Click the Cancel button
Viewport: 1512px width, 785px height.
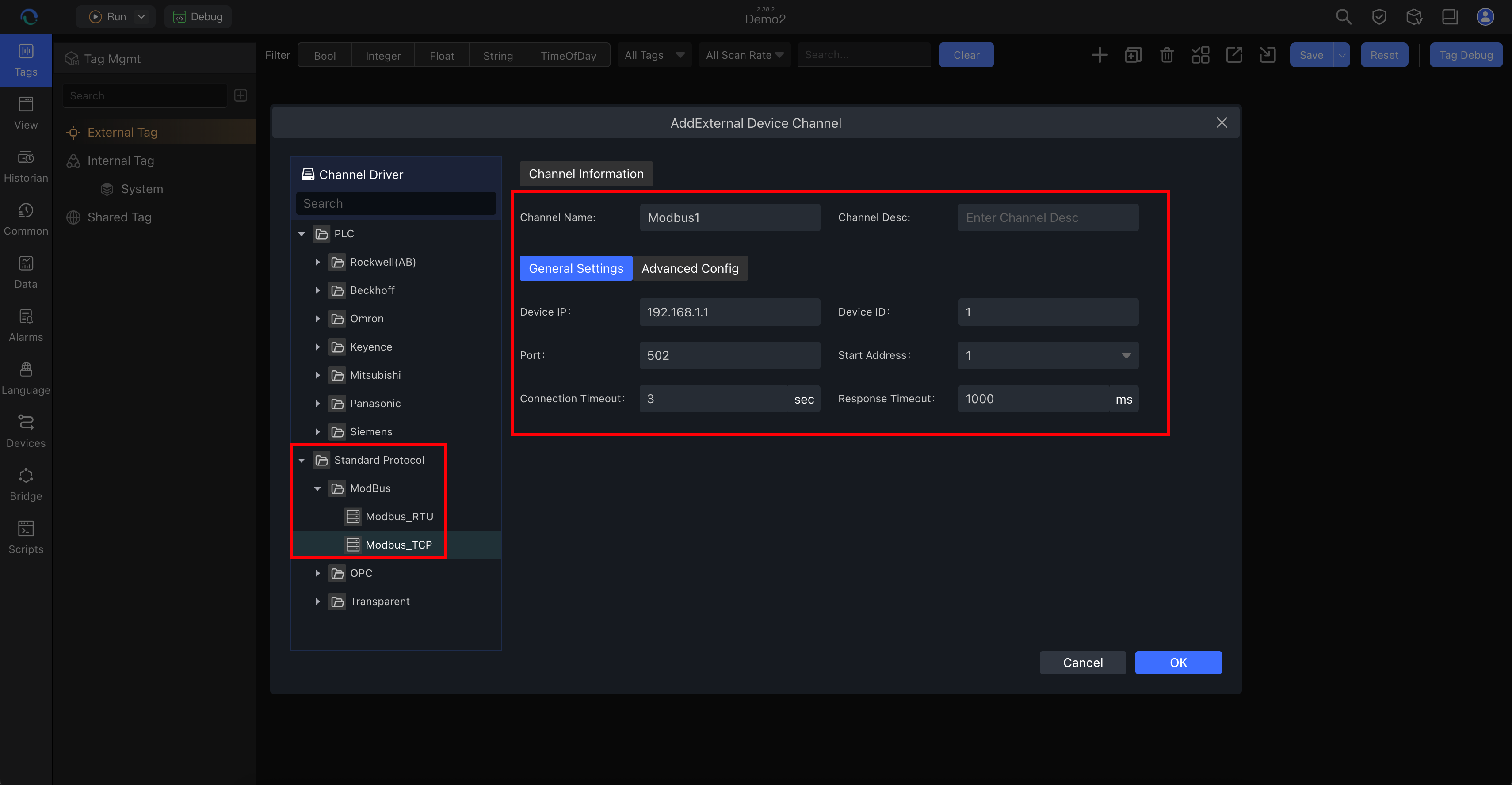pyautogui.click(x=1082, y=663)
